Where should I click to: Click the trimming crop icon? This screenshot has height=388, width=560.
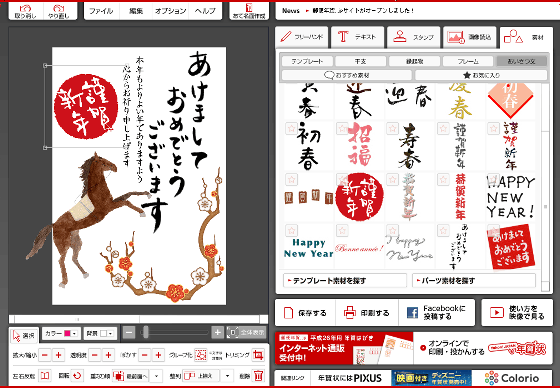coord(258,355)
